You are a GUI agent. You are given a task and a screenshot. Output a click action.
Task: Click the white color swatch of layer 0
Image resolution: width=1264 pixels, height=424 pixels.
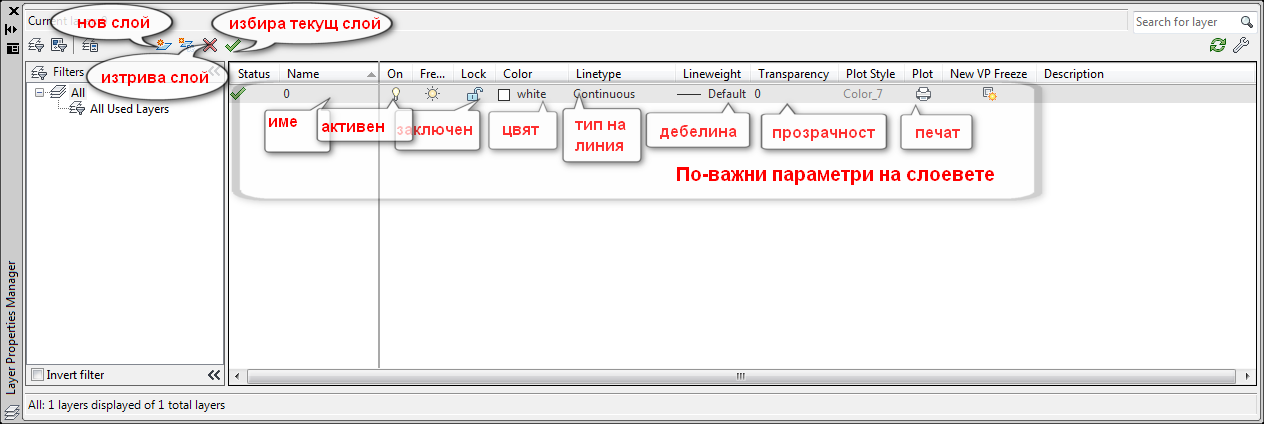[505, 94]
